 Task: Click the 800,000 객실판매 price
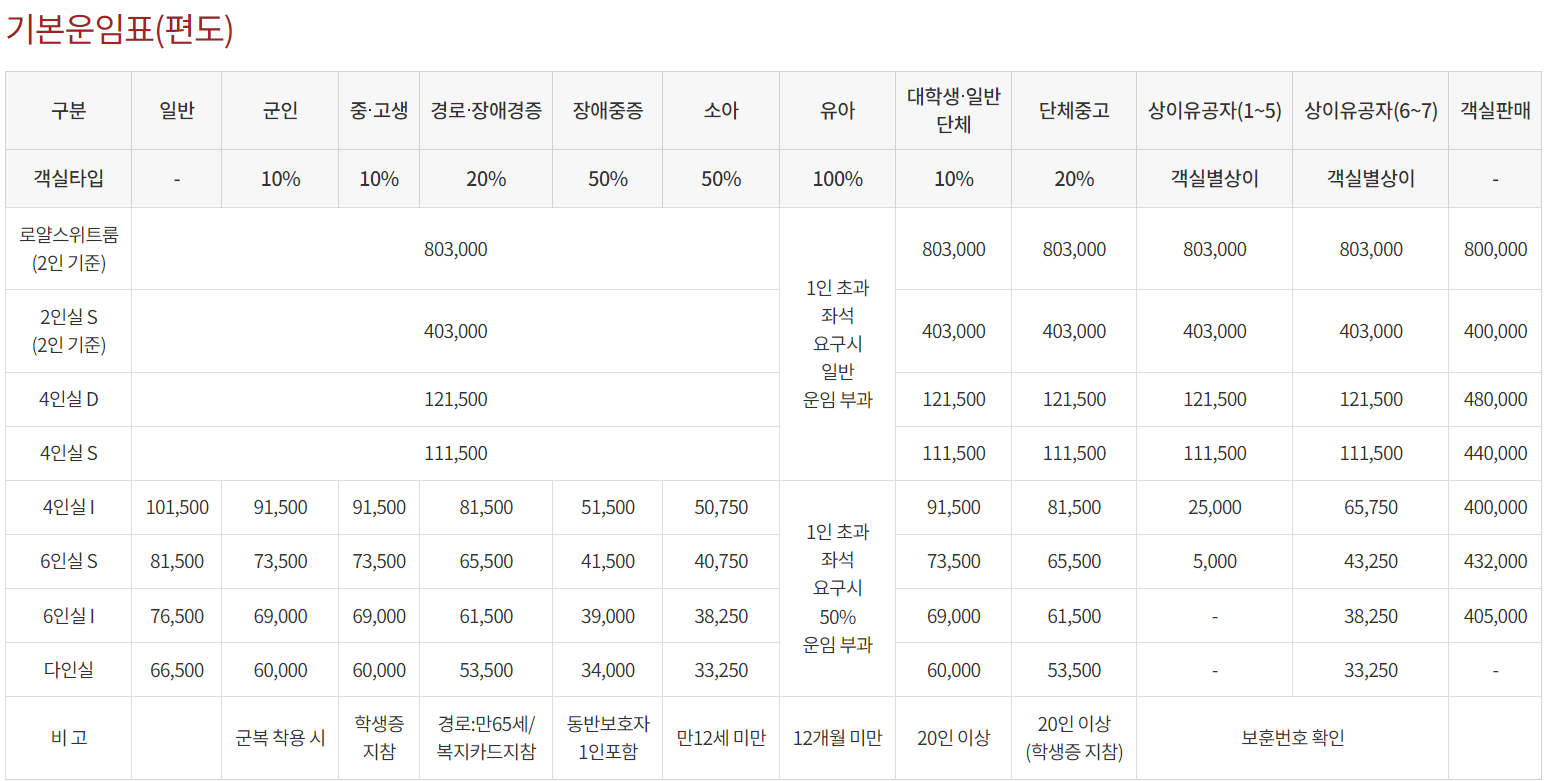tap(1495, 250)
